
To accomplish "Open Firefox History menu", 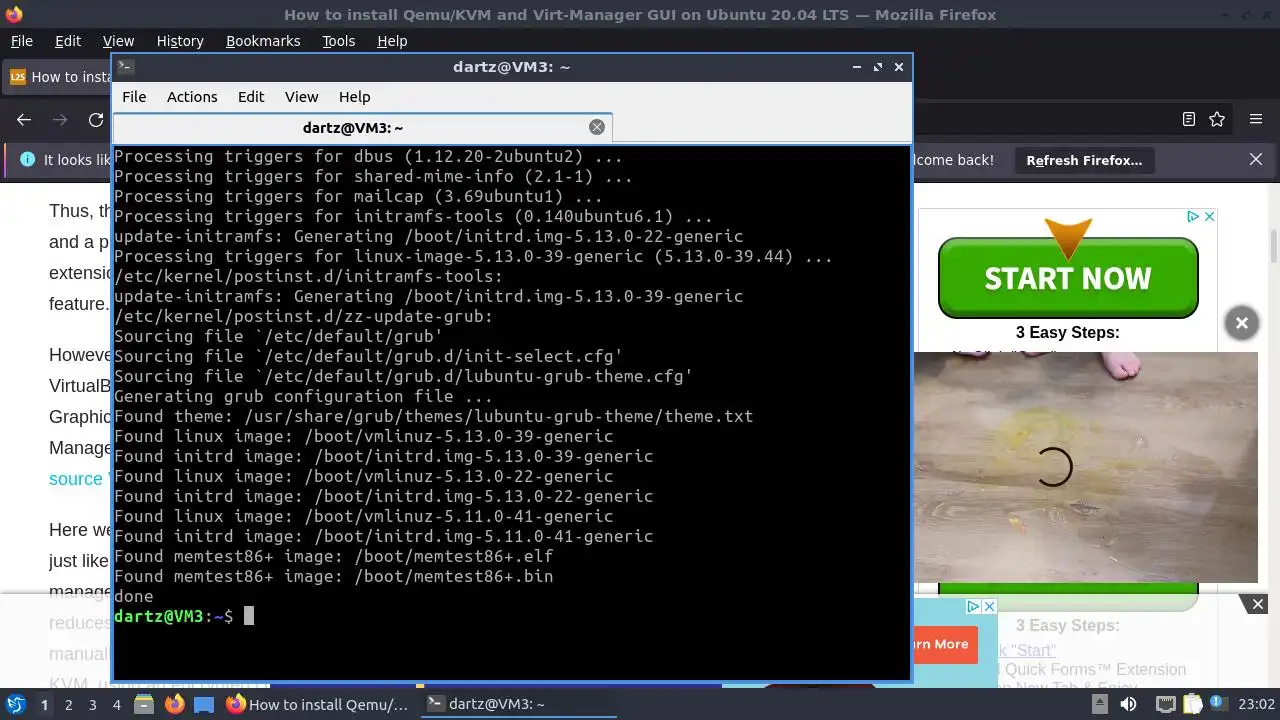I will point(180,41).
